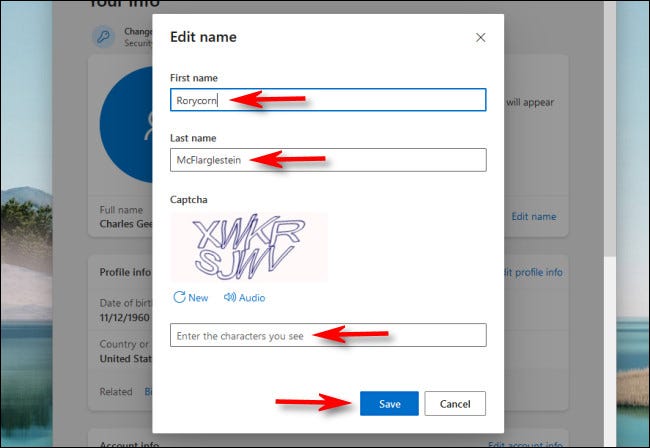Click the full name 'Charles Gee' text
The image size is (650, 448).
click(125, 224)
